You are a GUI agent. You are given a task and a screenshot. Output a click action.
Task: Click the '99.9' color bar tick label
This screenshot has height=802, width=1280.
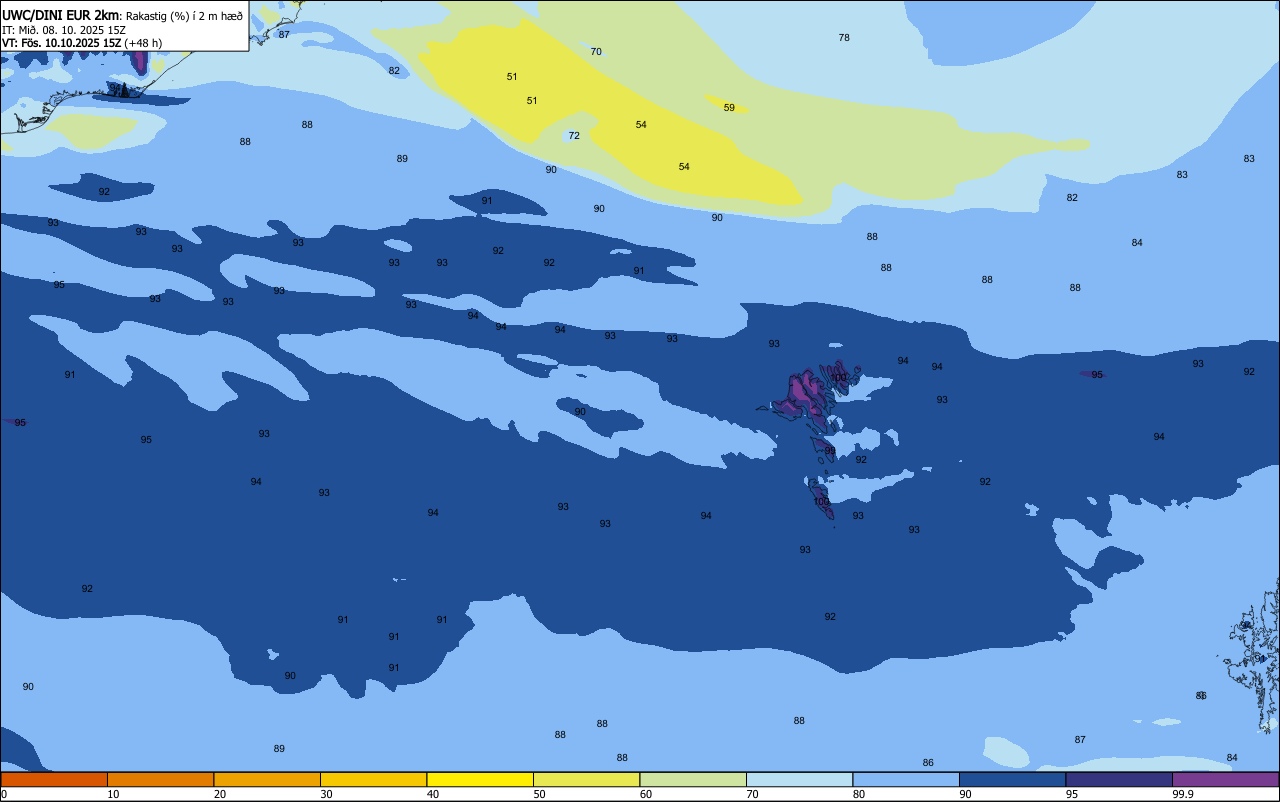tap(1183, 794)
